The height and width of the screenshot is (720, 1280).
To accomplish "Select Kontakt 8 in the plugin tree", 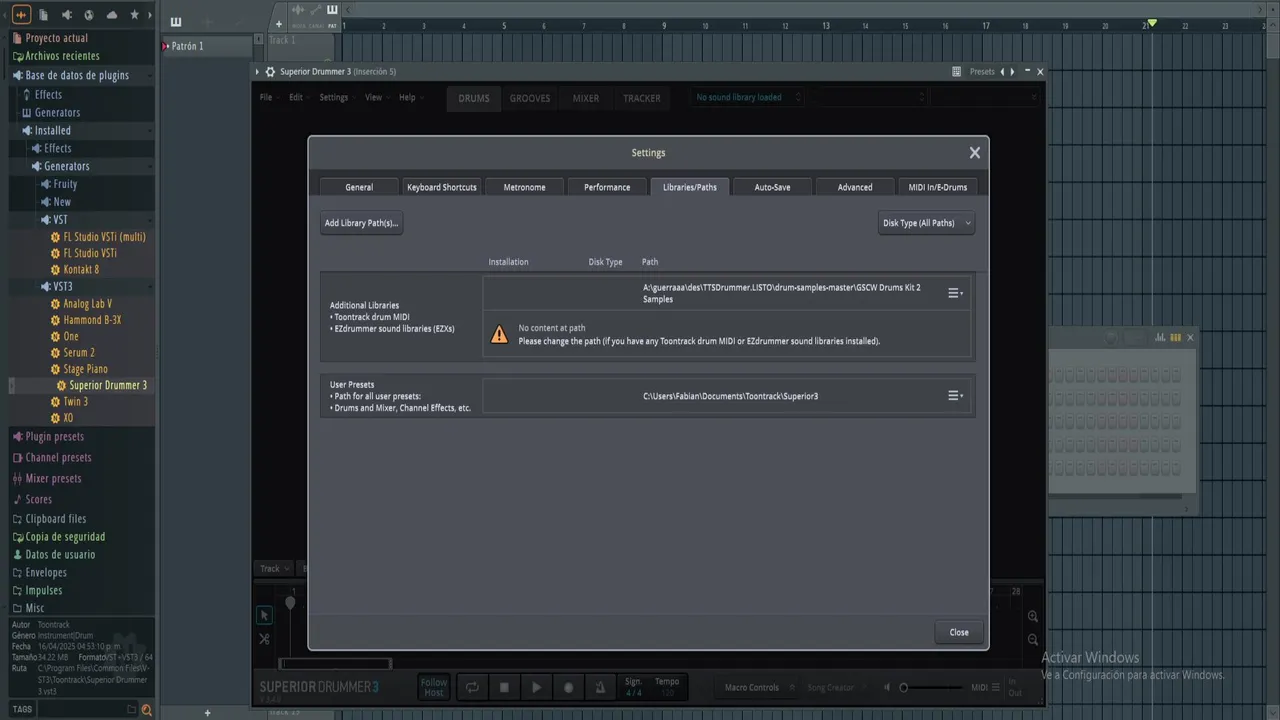I will (81, 269).
